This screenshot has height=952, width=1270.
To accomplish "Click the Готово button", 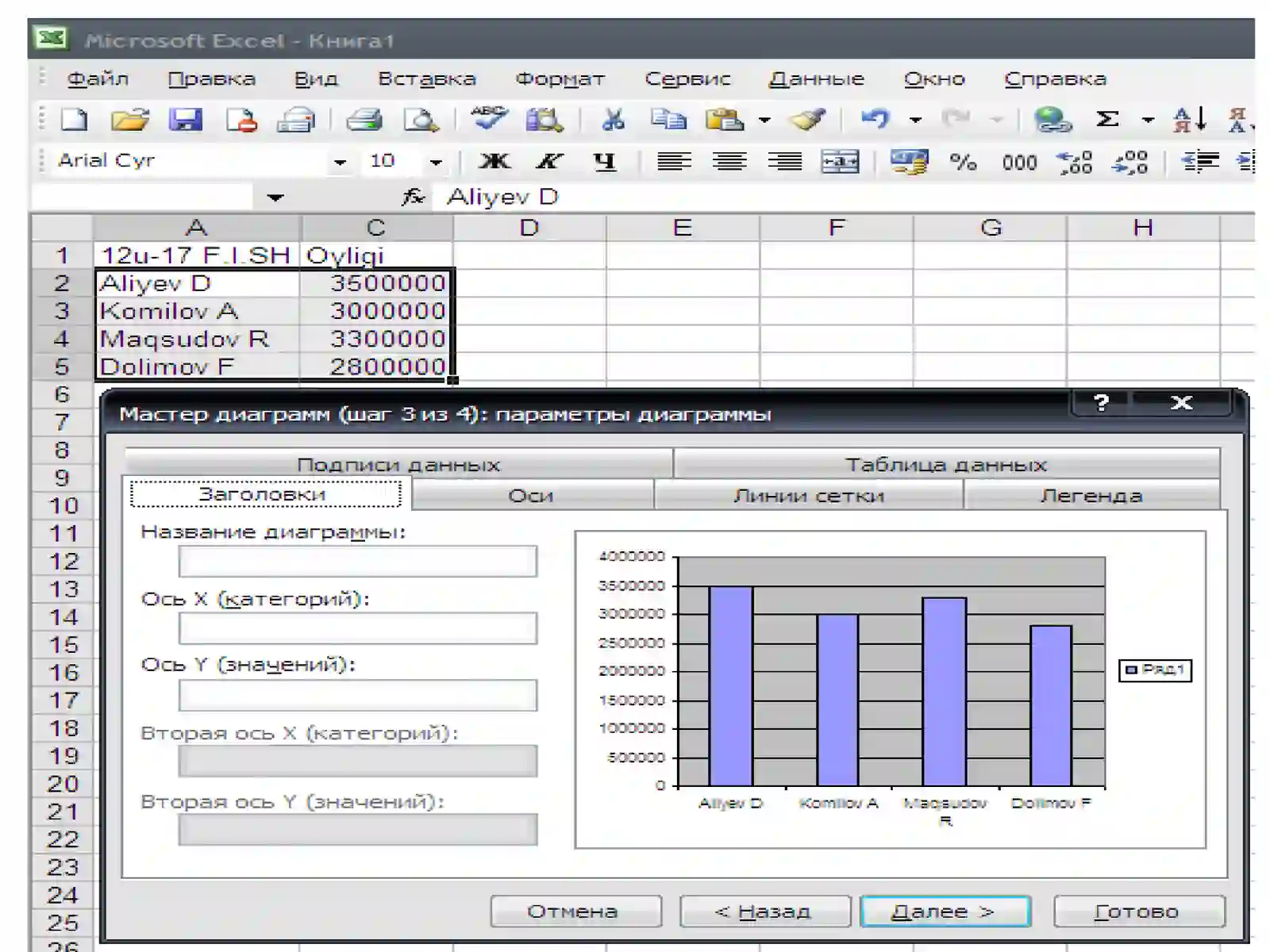I will (1139, 912).
